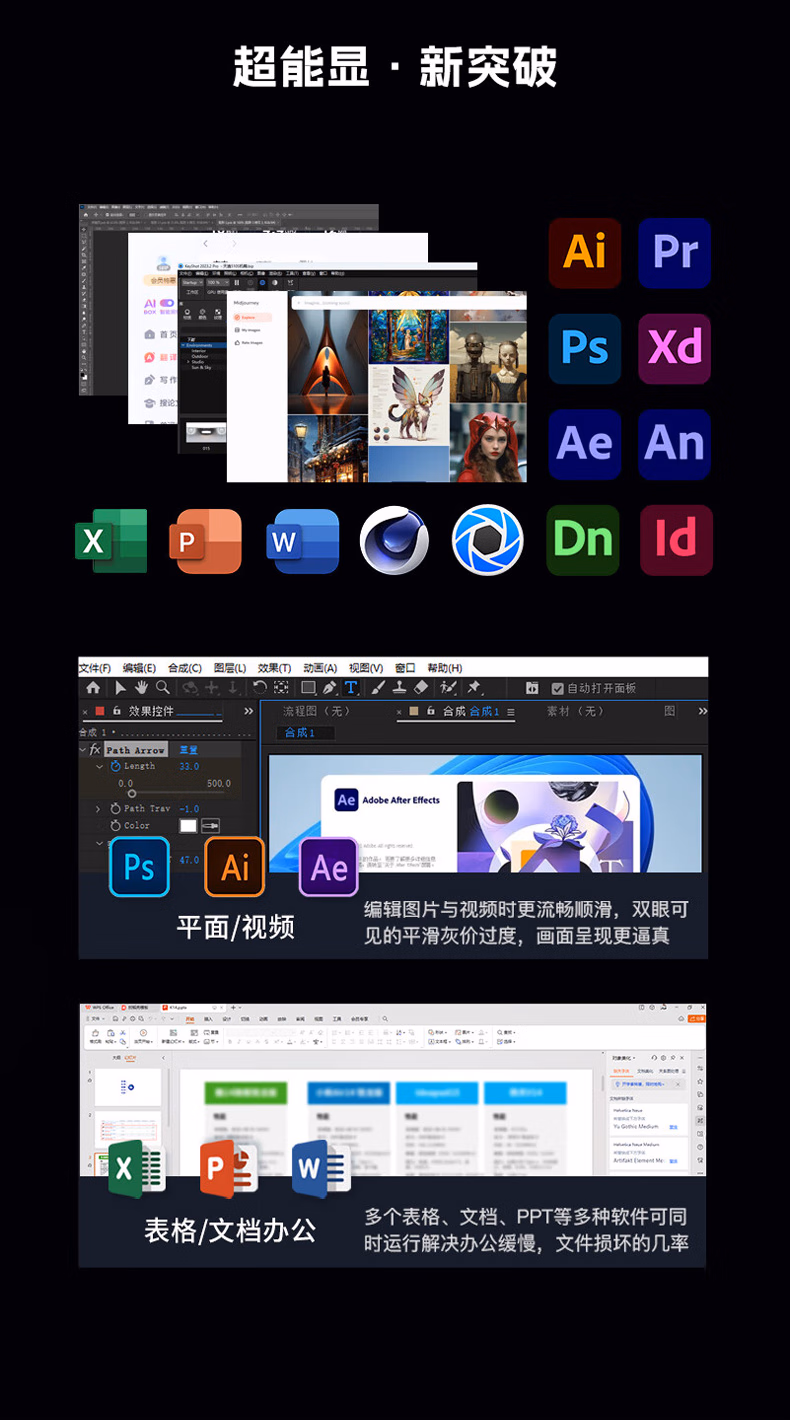Click the 重置 link beside Path Arrow
This screenshot has height=1420, width=790.
click(188, 750)
